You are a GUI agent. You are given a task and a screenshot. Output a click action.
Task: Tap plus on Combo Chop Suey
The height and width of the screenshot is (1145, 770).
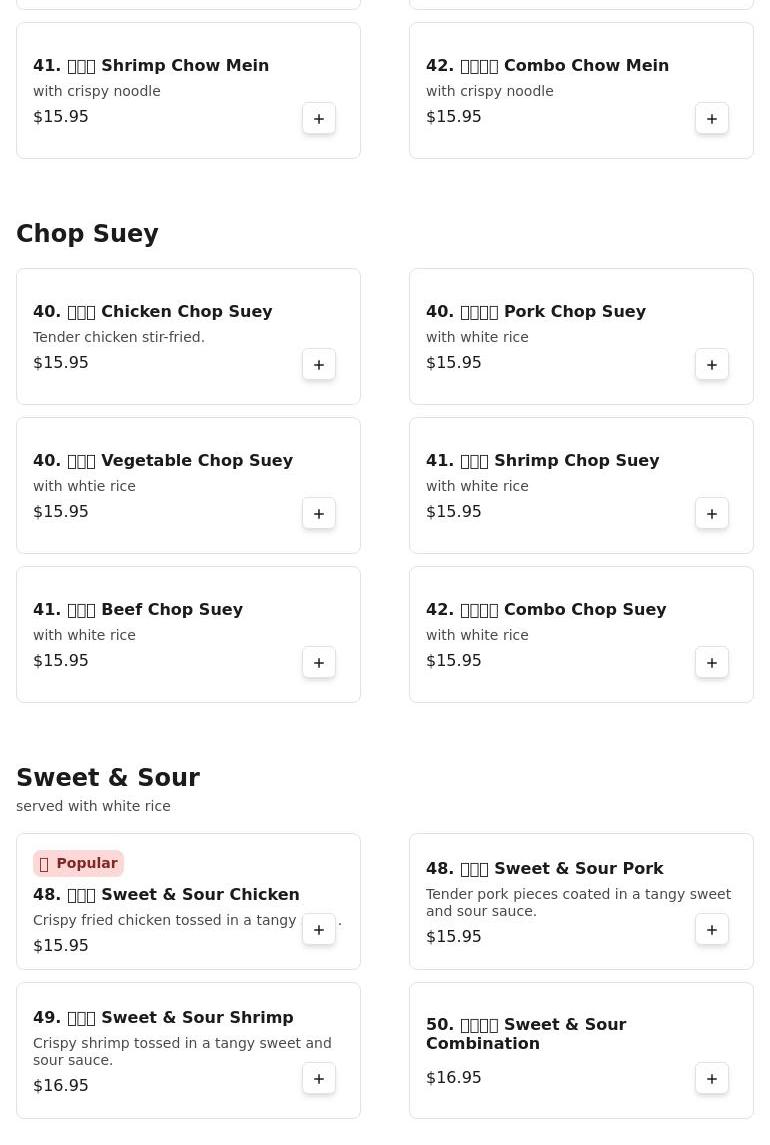click(x=712, y=663)
